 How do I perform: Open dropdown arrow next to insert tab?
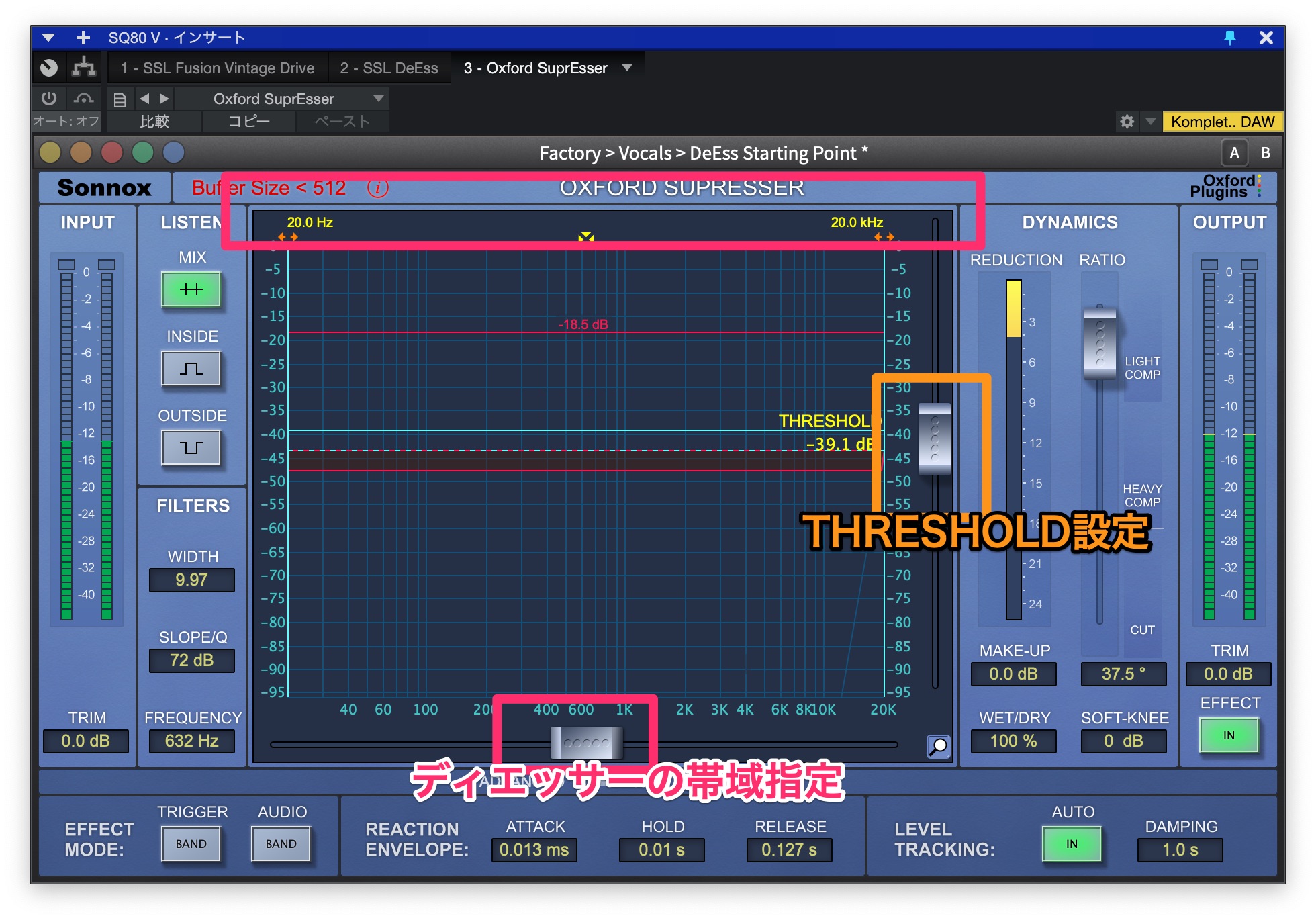tap(627, 68)
